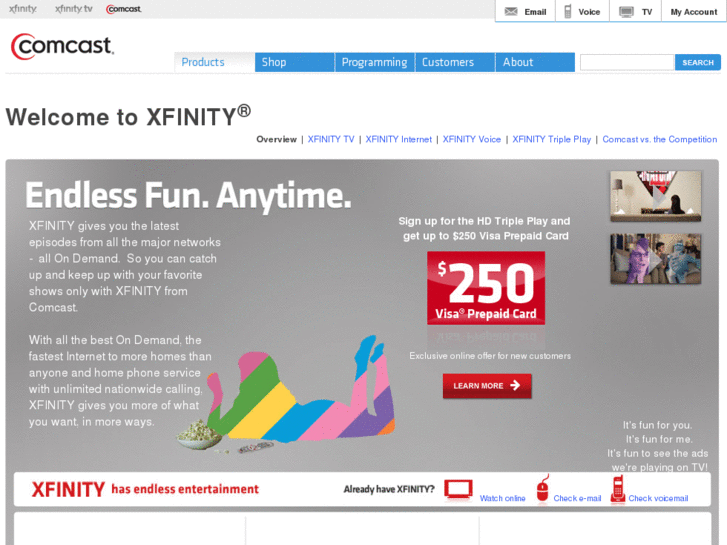The image size is (727, 545).
Task: Open the XFINITY Triple Play link
Action: [x=551, y=139]
